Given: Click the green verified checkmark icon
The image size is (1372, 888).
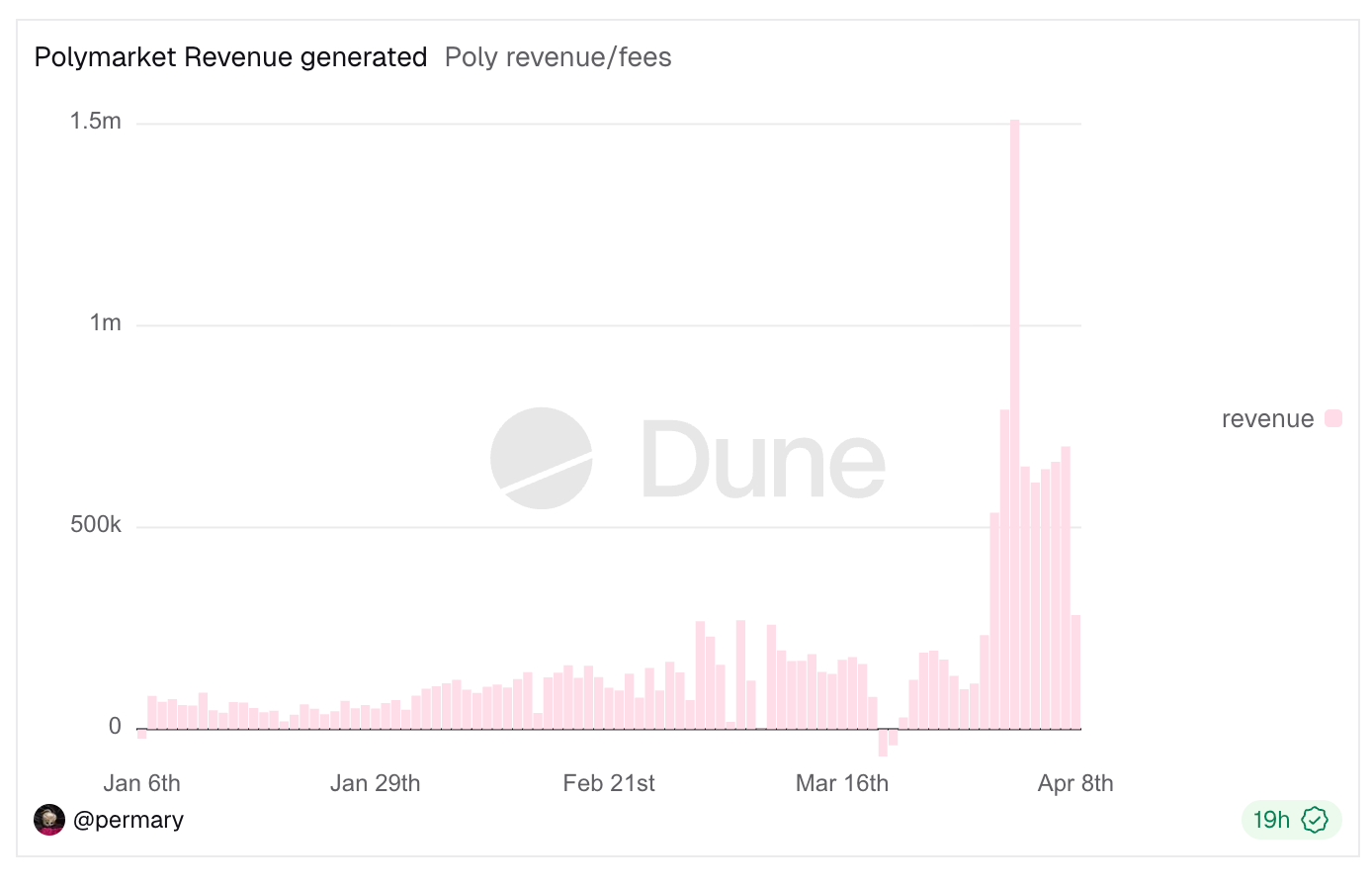Looking at the screenshot, I should pyautogui.click(x=1315, y=820).
